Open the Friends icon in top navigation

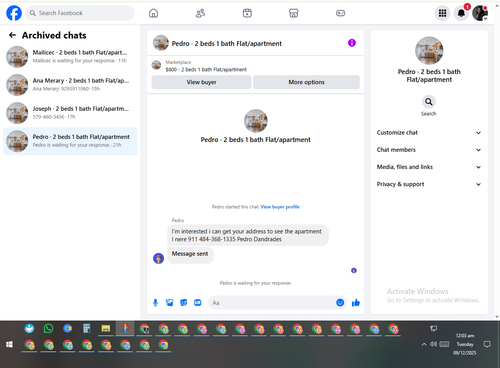[200, 13]
